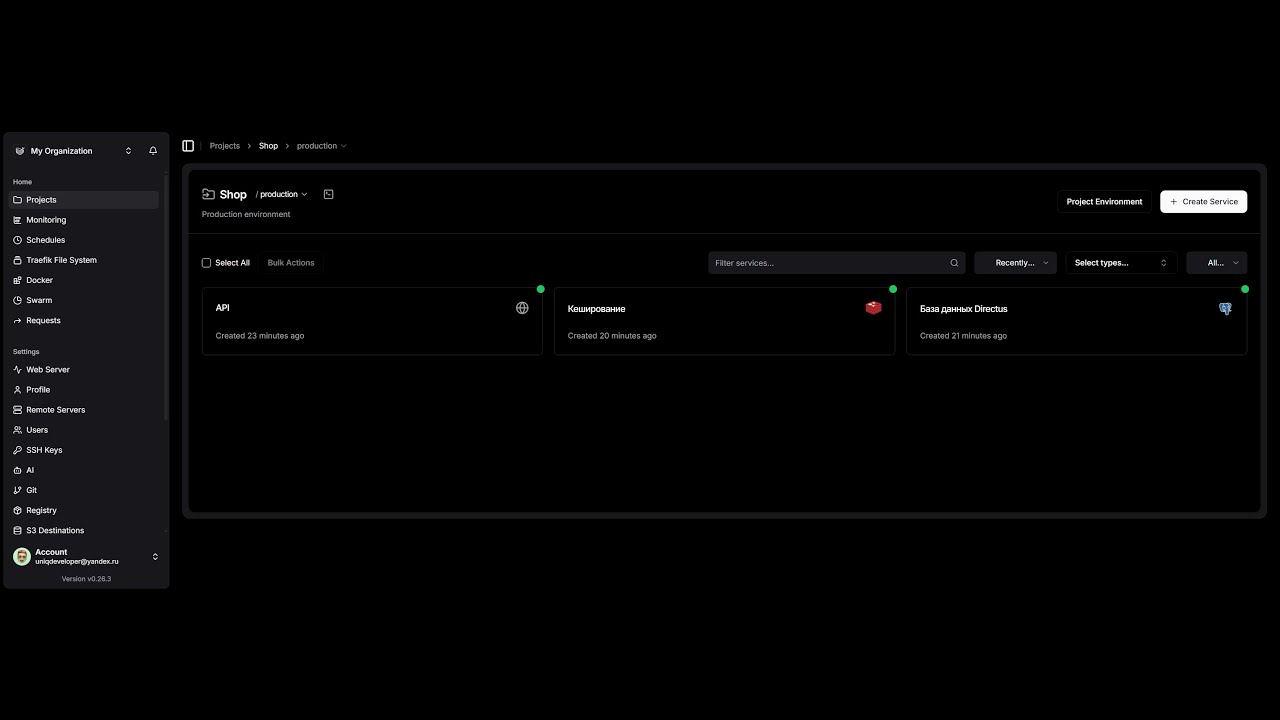Image resolution: width=1280 pixels, height=720 pixels.
Task: Open S3 Destinations settings
Action: pos(85,530)
